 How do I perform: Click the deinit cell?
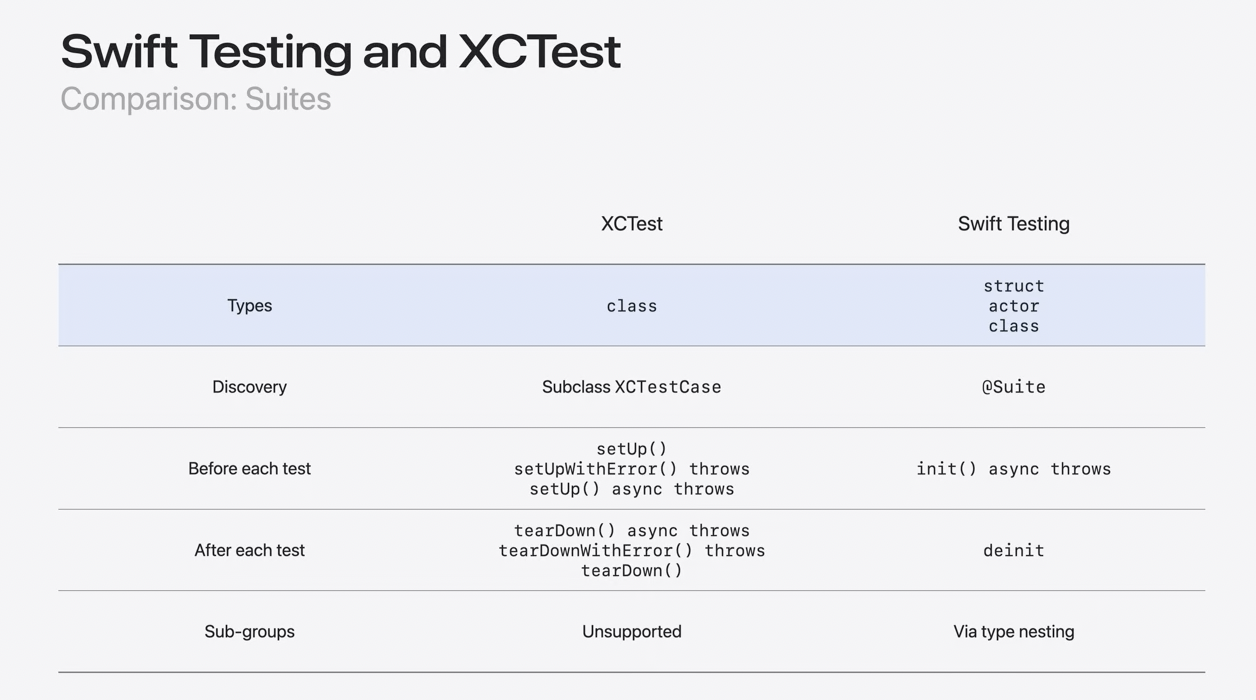(x=1013, y=550)
